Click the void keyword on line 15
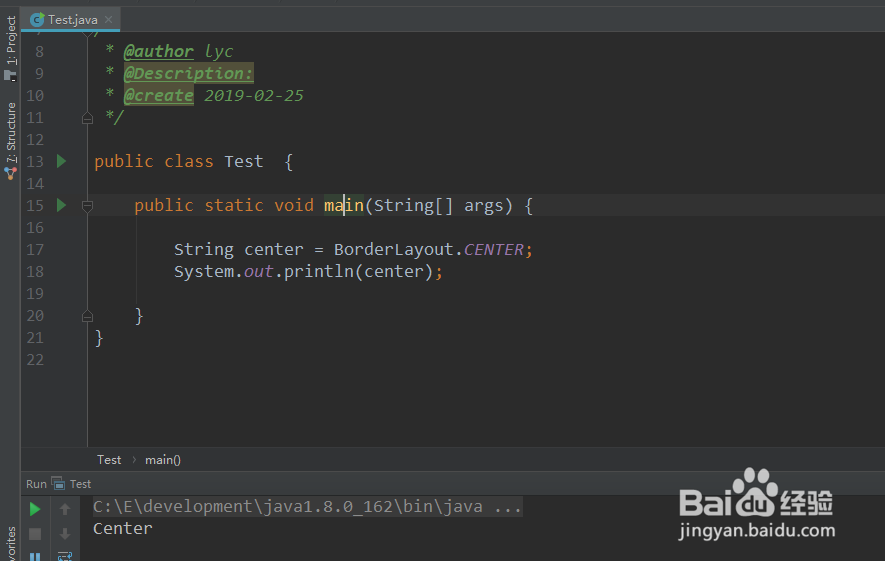 pyautogui.click(x=293, y=205)
